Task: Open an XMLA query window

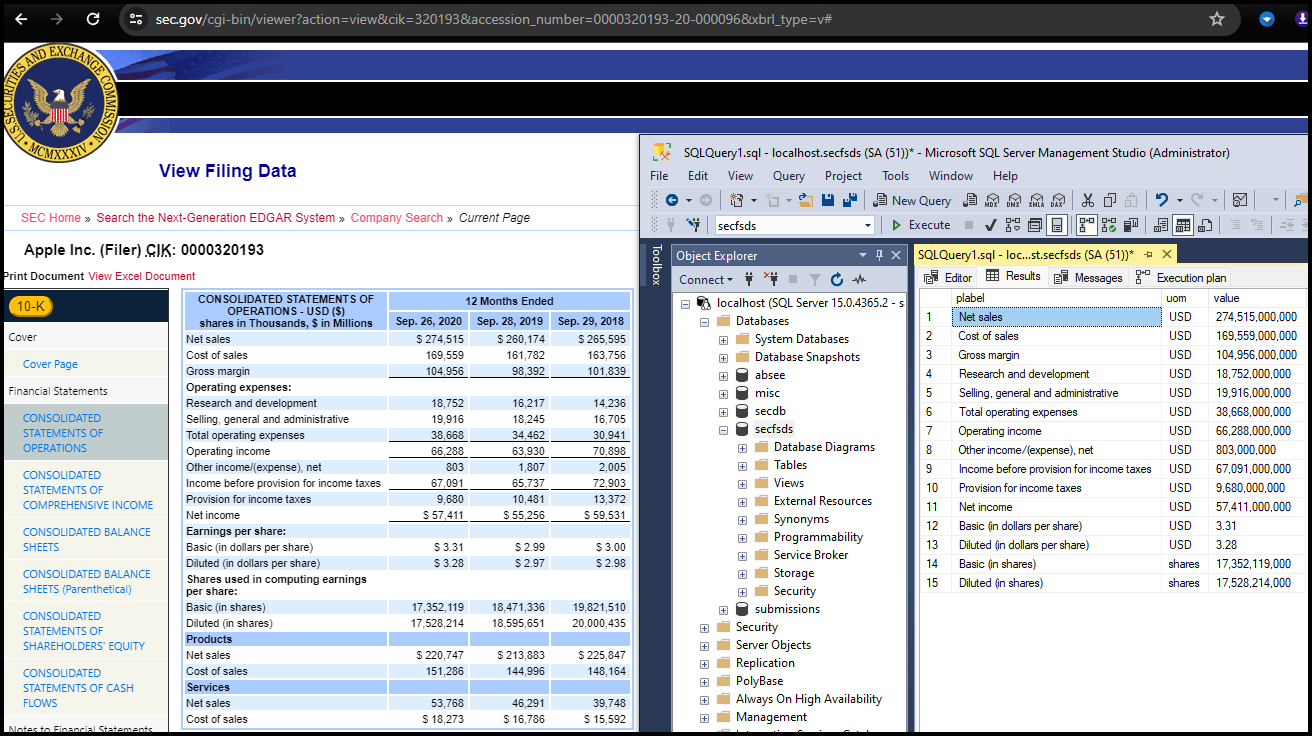Action: (1036, 200)
